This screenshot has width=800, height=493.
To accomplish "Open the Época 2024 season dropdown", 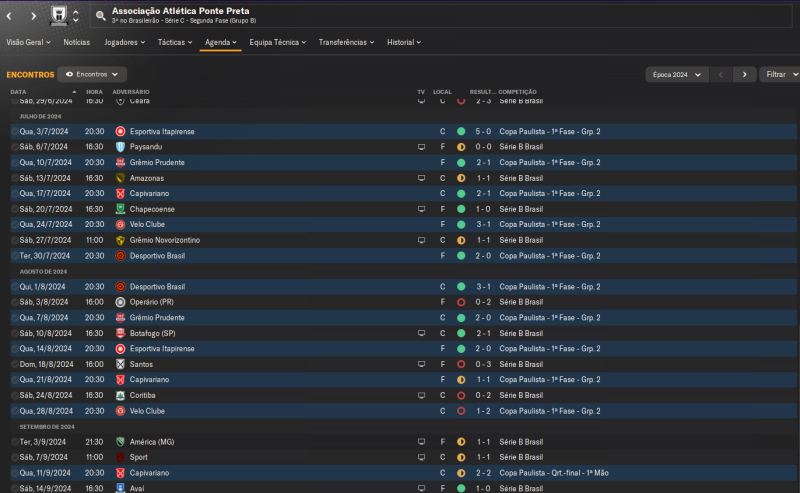I will [675, 74].
